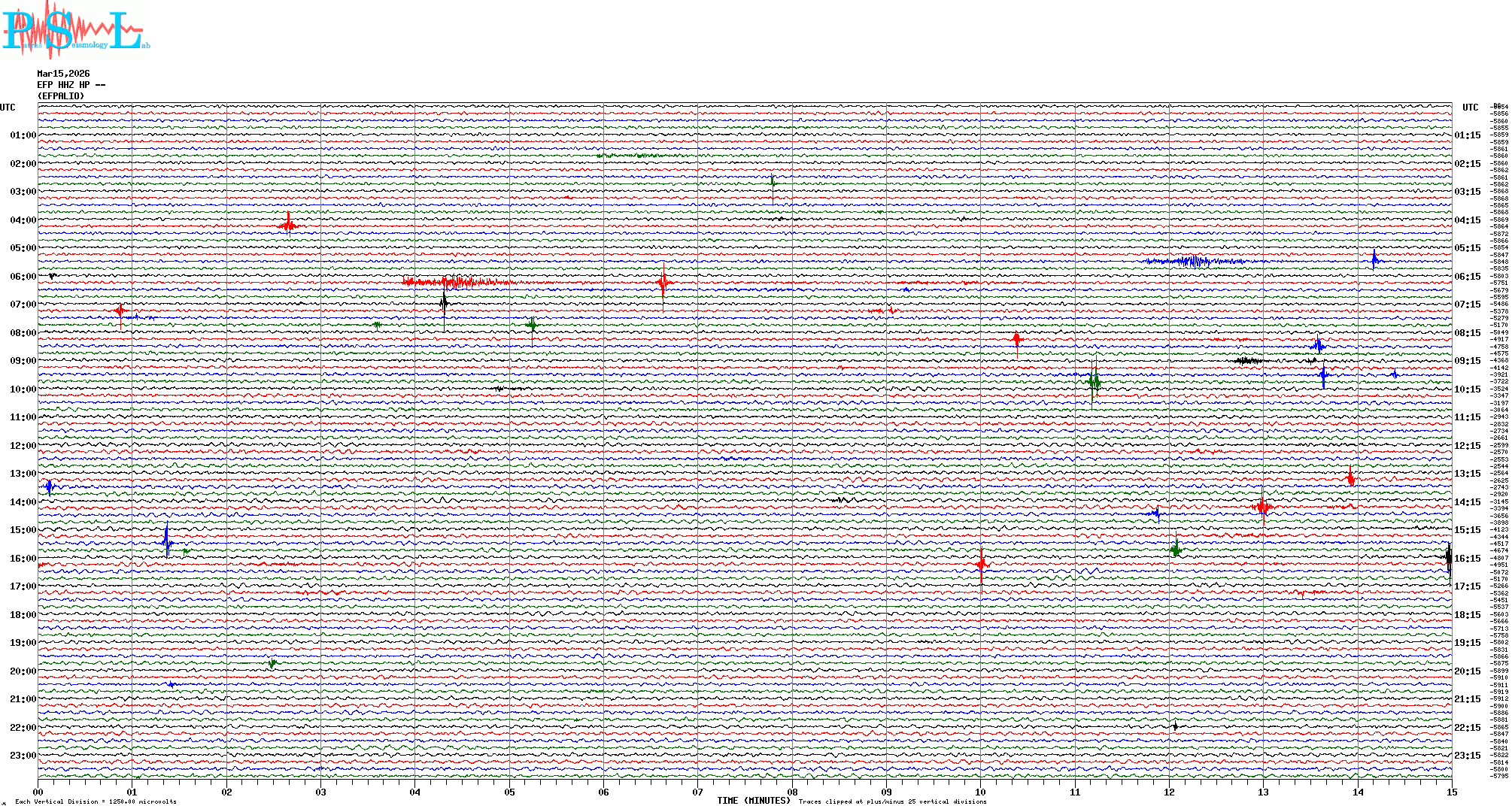The height and width of the screenshot is (812, 1512).
Task: Click the 09:15 time label on right
Action: click(x=1467, y=361)
